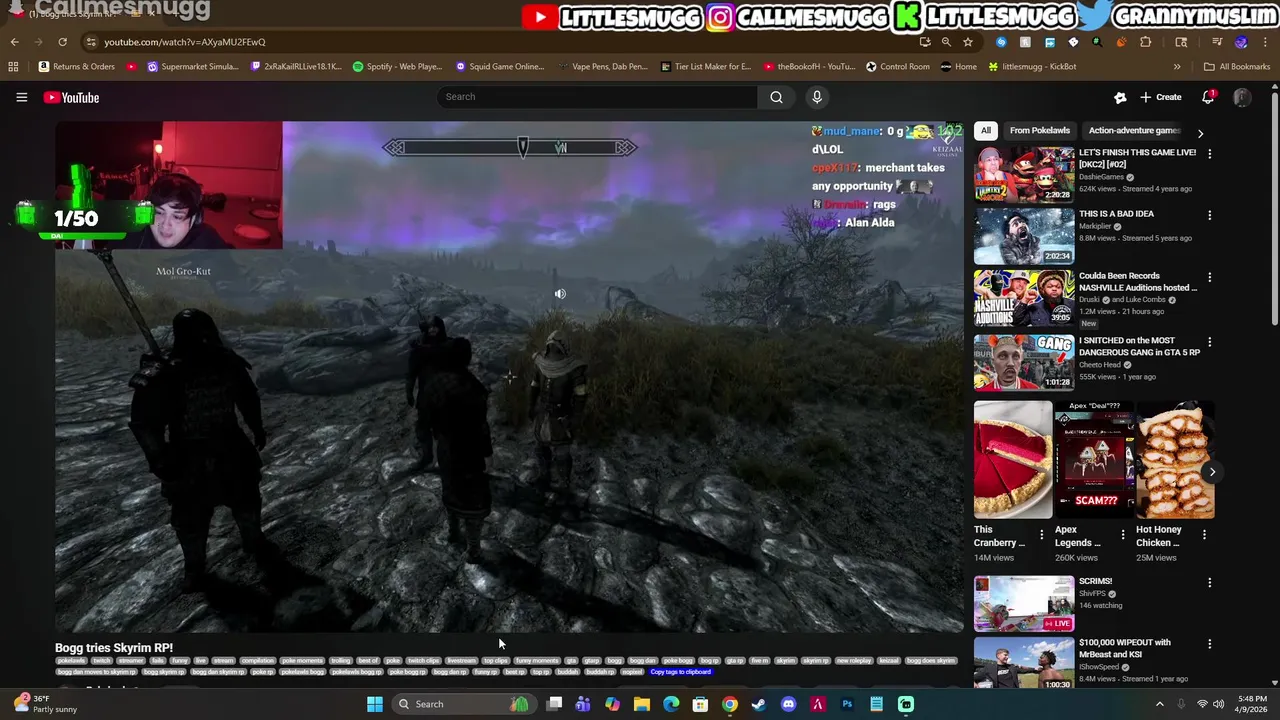Open File Explorer from taskbar
This screenshot has height=720, width=1280.
click(642, 704)
